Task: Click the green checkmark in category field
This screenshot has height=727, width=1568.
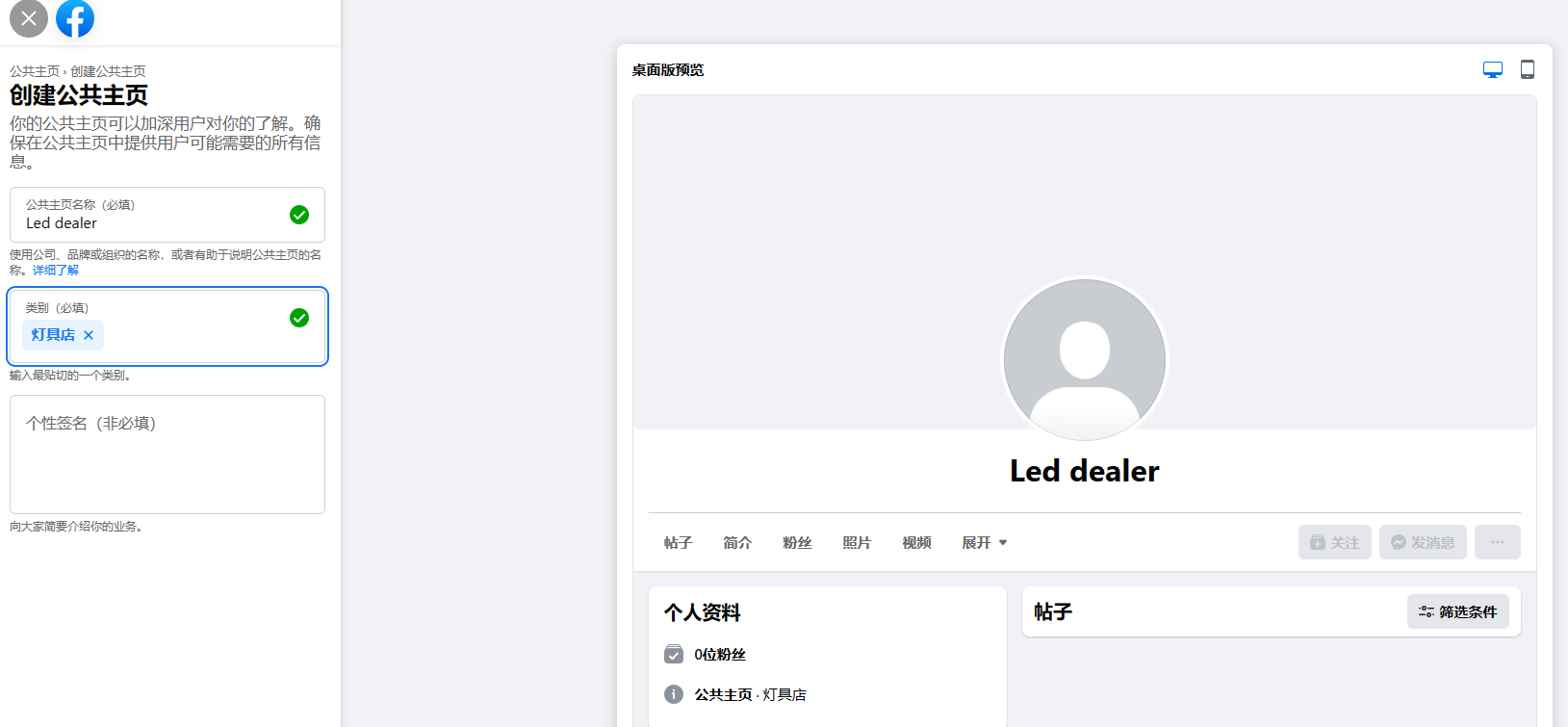Action: [x=299, y=318]
